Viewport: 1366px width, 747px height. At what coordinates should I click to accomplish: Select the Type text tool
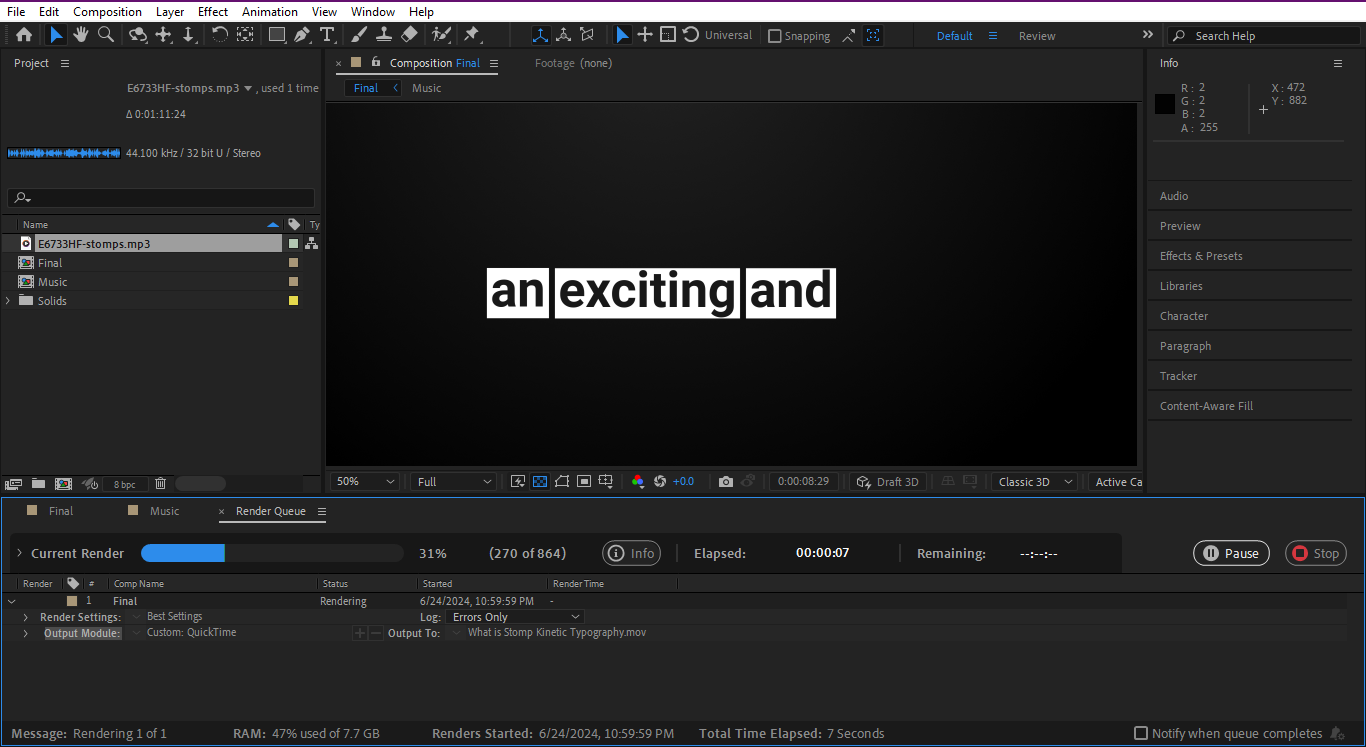pos(327,35)
